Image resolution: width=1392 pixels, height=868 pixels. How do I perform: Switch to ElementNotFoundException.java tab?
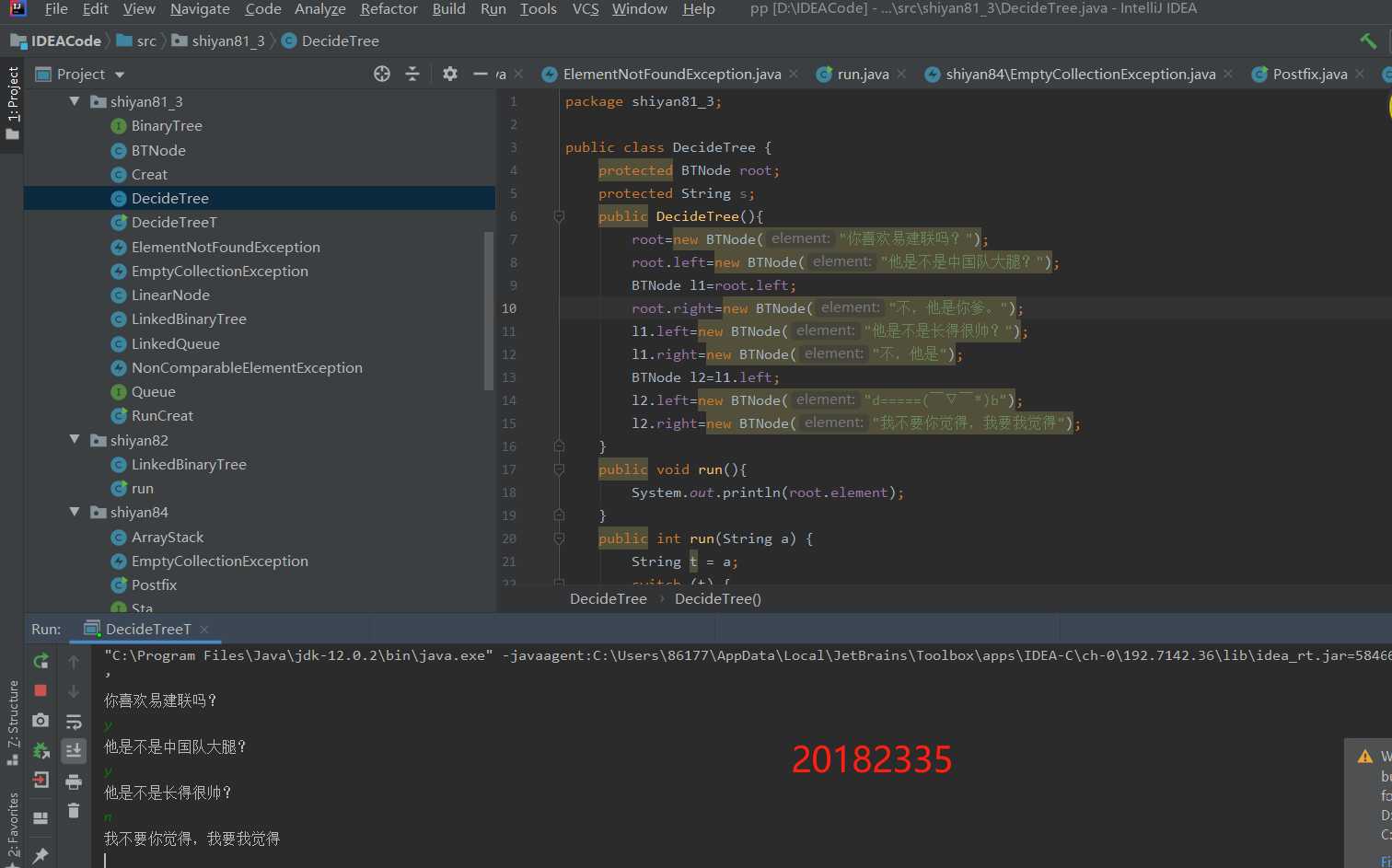pyautogui.click(x=672, y=75)
